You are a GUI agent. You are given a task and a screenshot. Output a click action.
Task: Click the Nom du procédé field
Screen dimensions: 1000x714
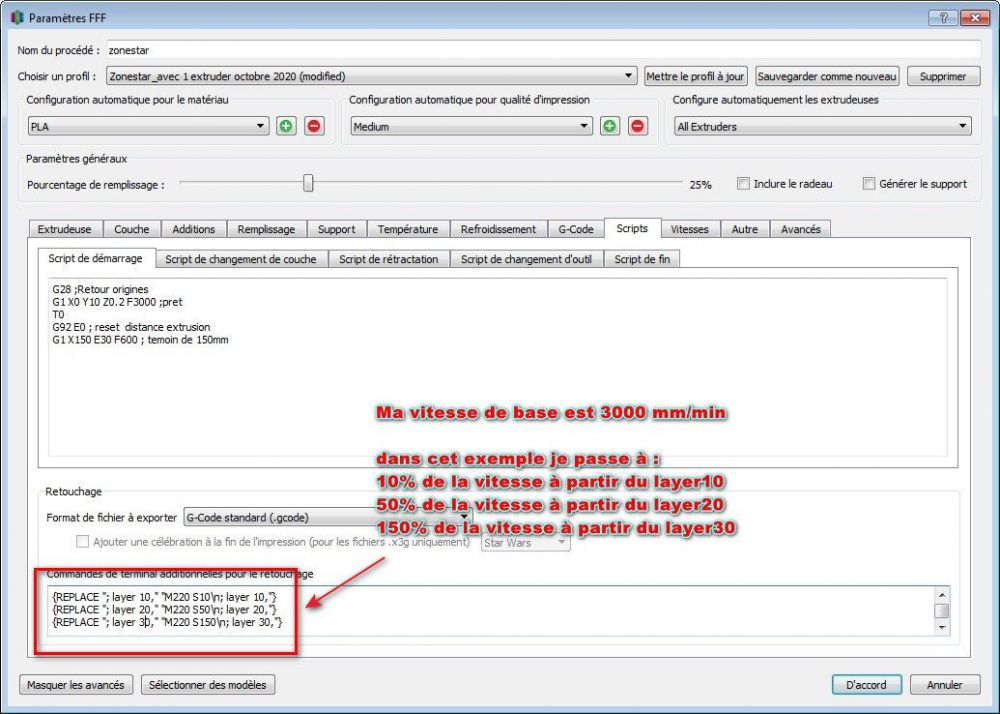point(543,50)
